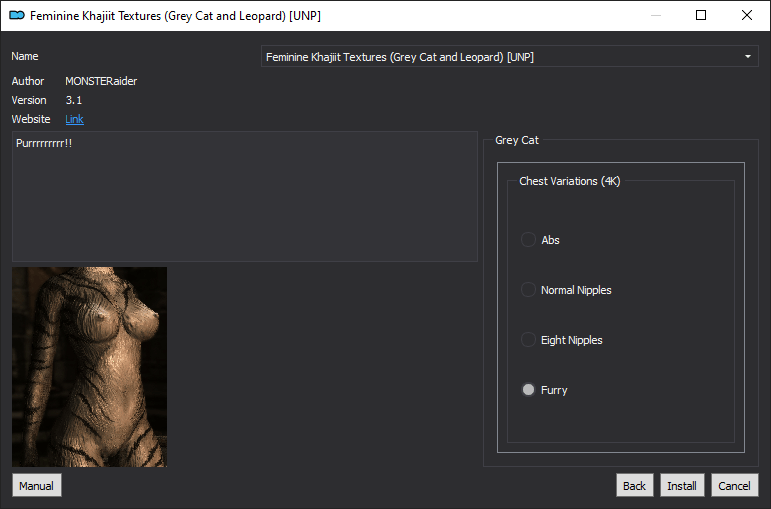
Task: Maximize the installer window
Action: coord(701,15)
